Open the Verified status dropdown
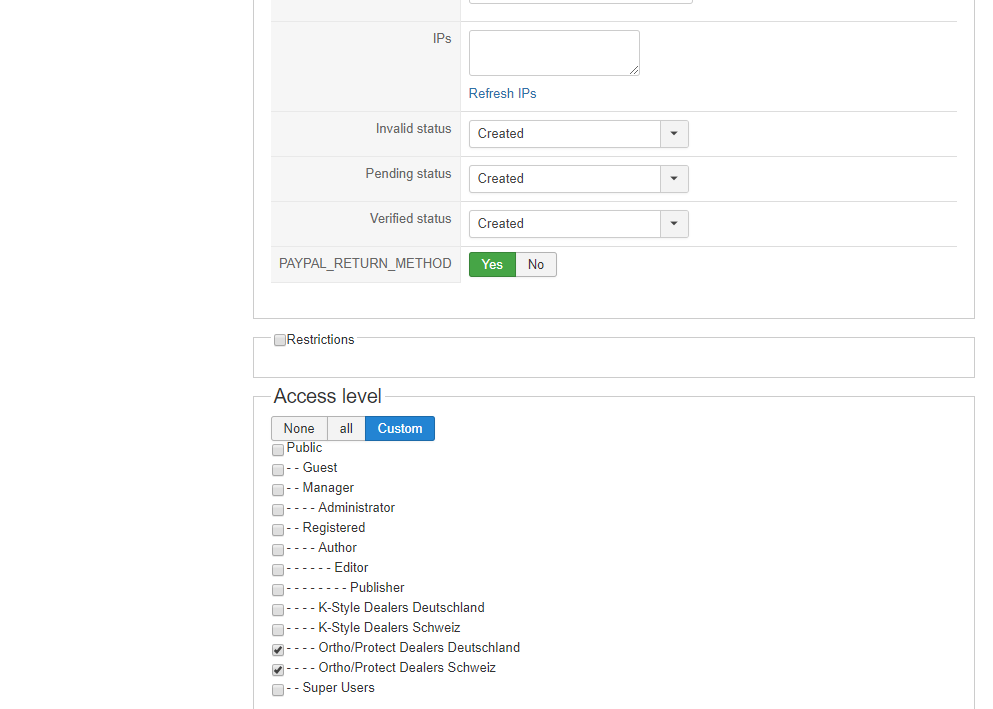993x709 pixels. [674, 224]
